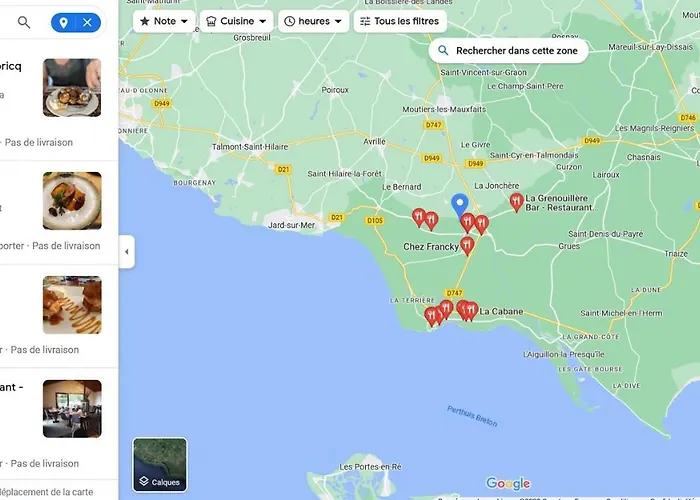
Task: Click the blue selected location pin
Action: point(460,206)
